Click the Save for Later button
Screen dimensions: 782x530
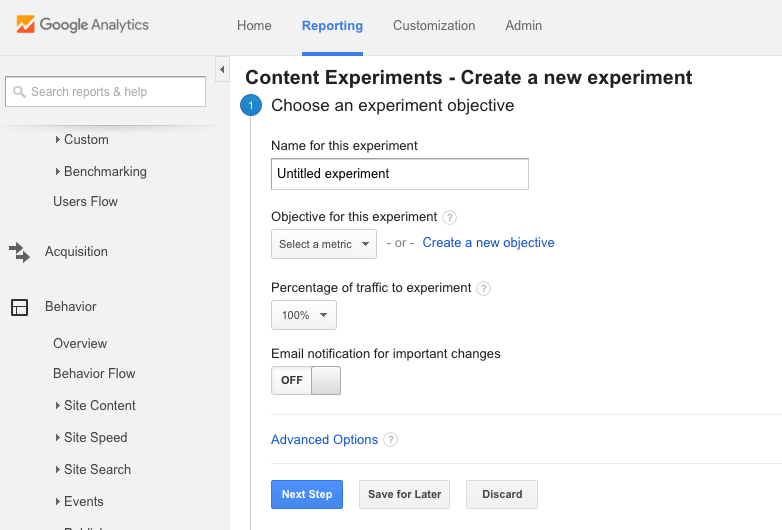click(x=404, y=494)
